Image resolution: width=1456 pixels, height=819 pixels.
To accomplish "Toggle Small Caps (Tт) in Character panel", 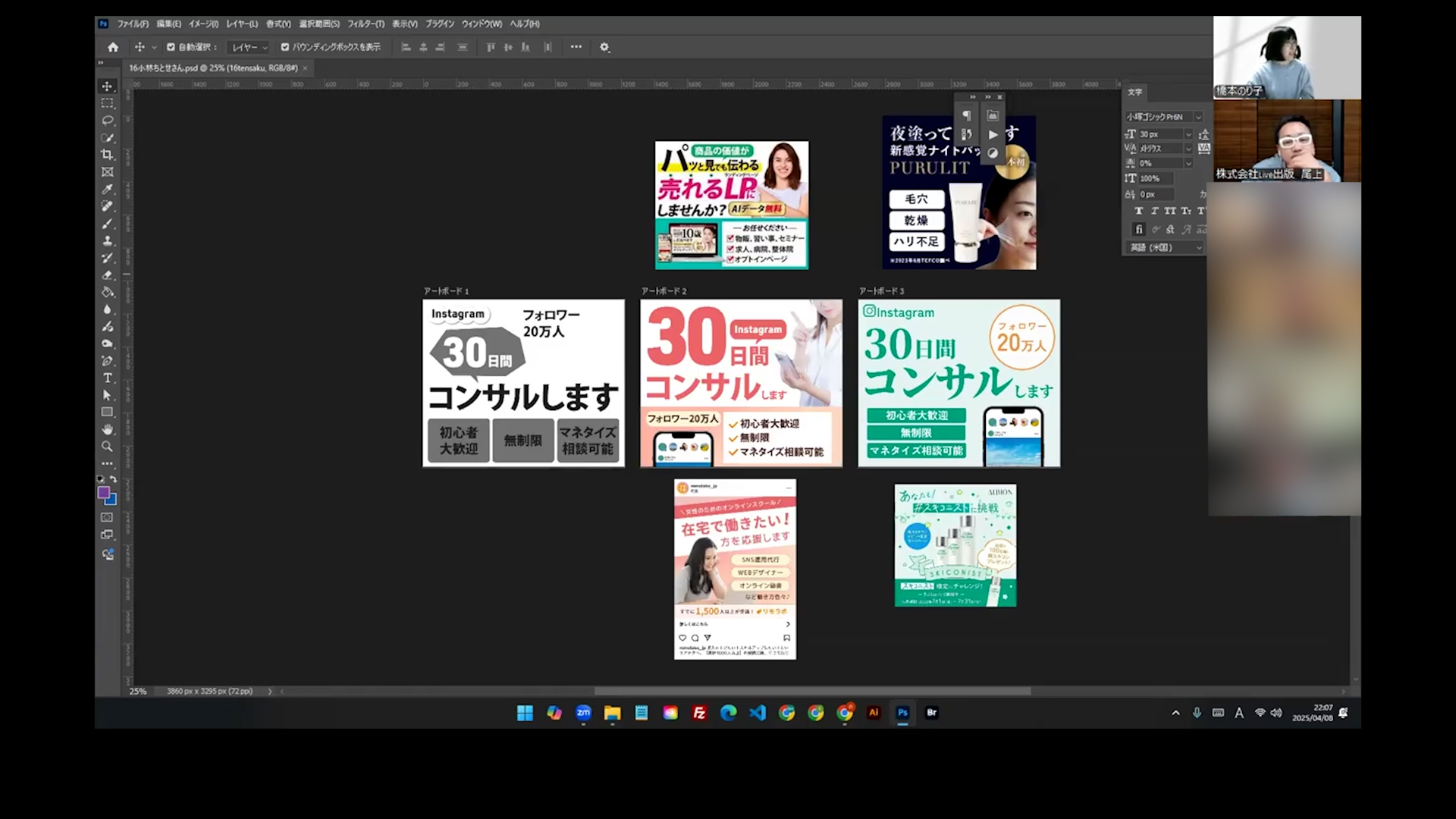I will pos(1186,211).
